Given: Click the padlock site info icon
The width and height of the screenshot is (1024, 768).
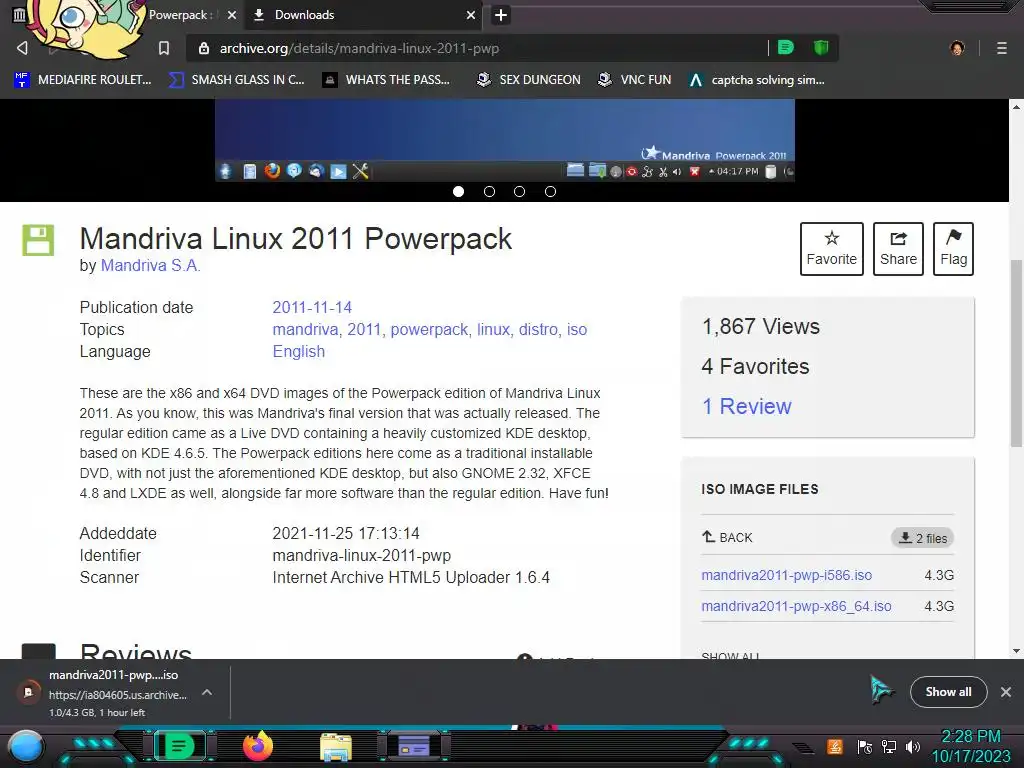Looking at the screenshot, I should [204, 48].
